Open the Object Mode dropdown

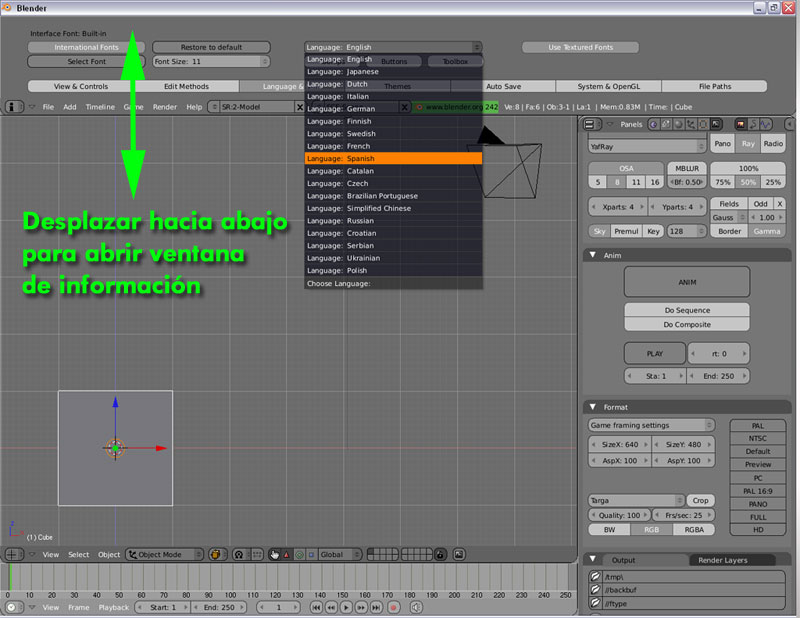pos(164,554)
